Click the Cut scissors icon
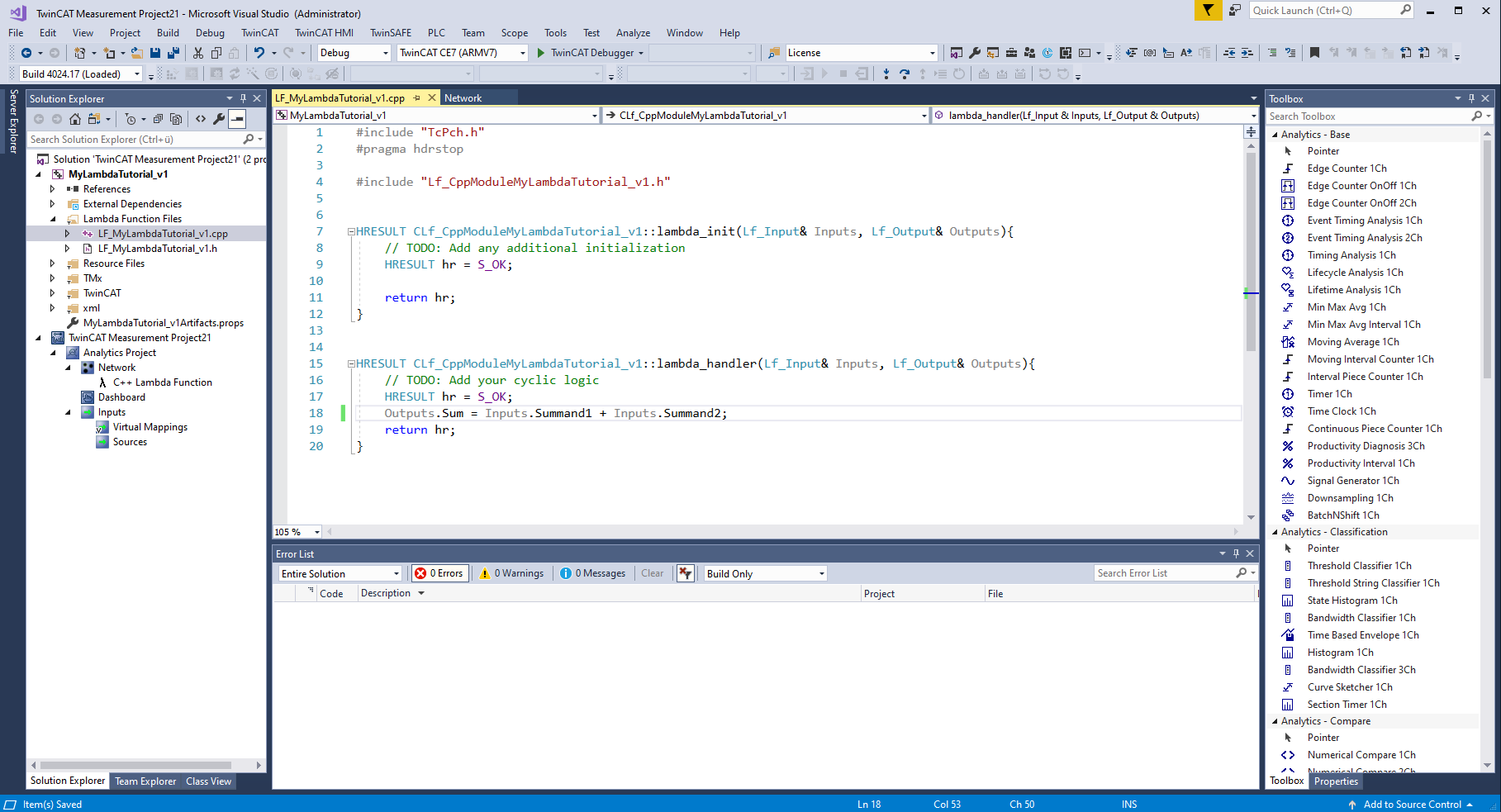The width and height of the screenshot is (1501, 812). click(x=198, y=53)
